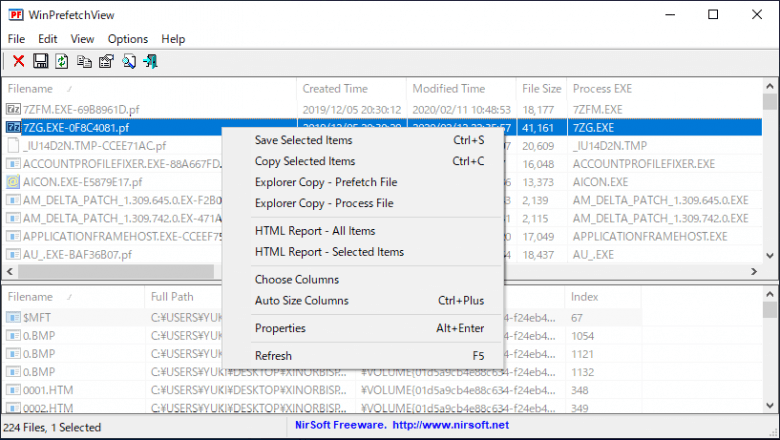Open Choose Columns from context menu

coord(363,279)
